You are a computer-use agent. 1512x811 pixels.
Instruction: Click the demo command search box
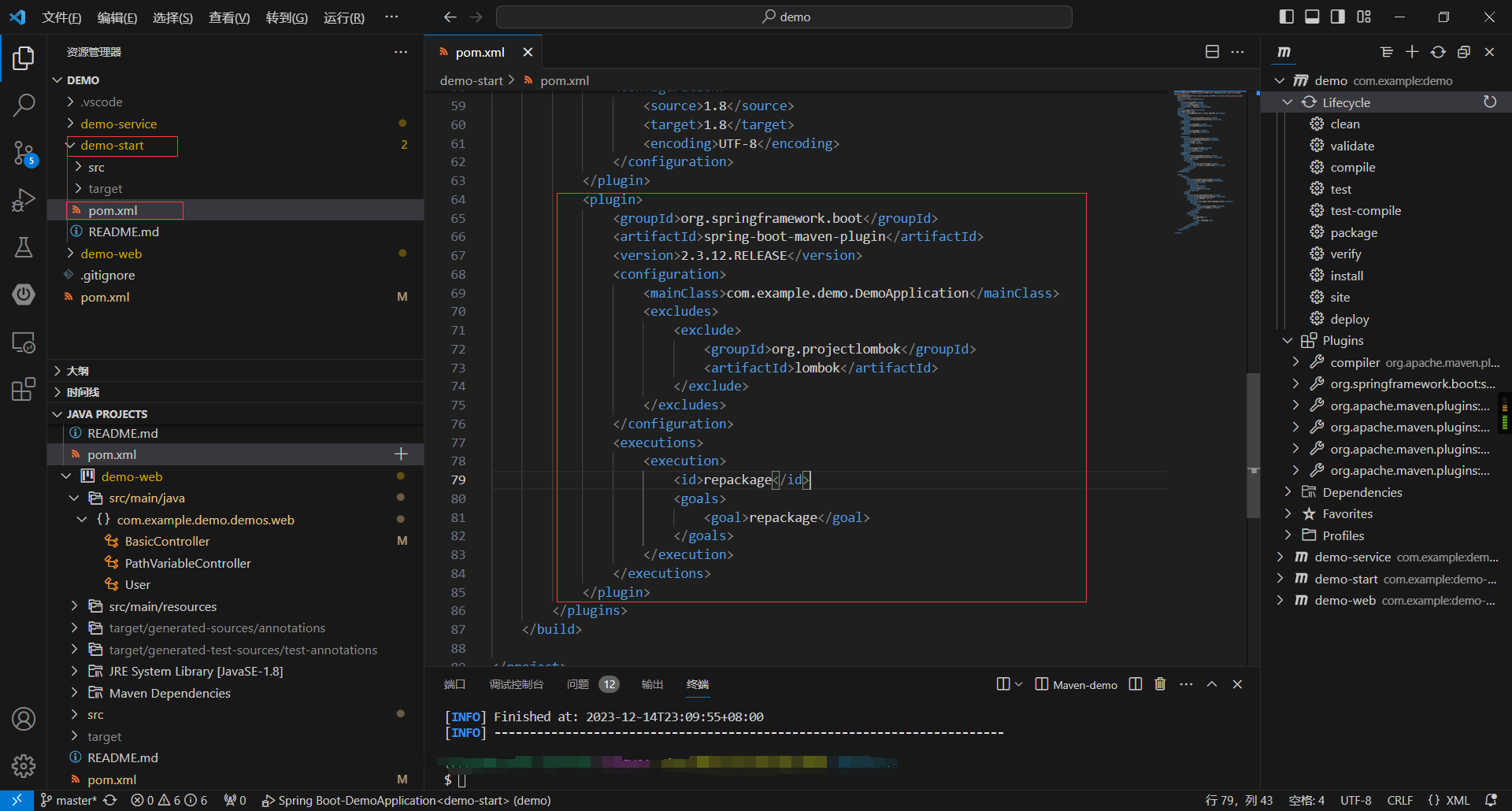pos(784,17)
